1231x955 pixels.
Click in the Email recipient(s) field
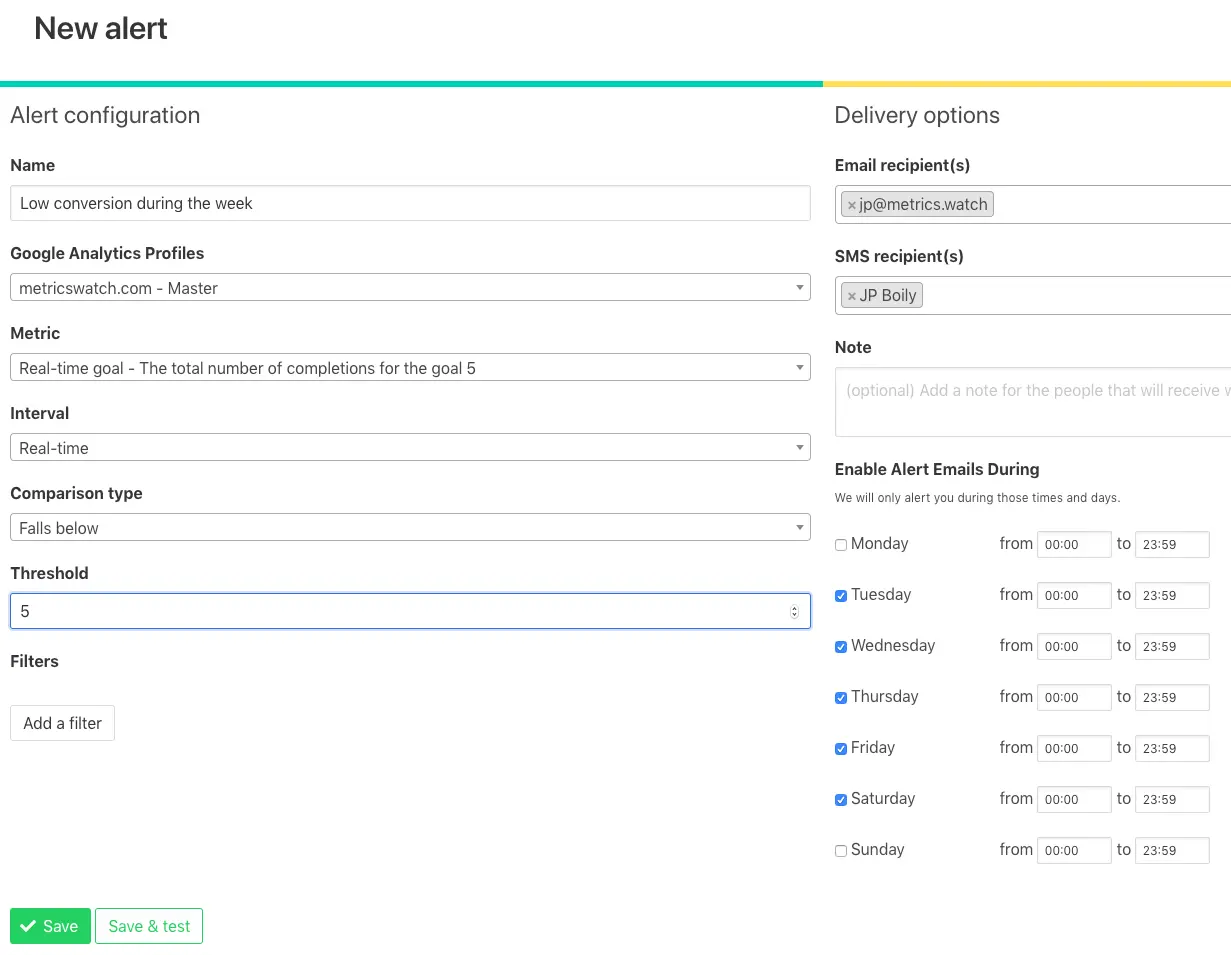coord(1110,205)
